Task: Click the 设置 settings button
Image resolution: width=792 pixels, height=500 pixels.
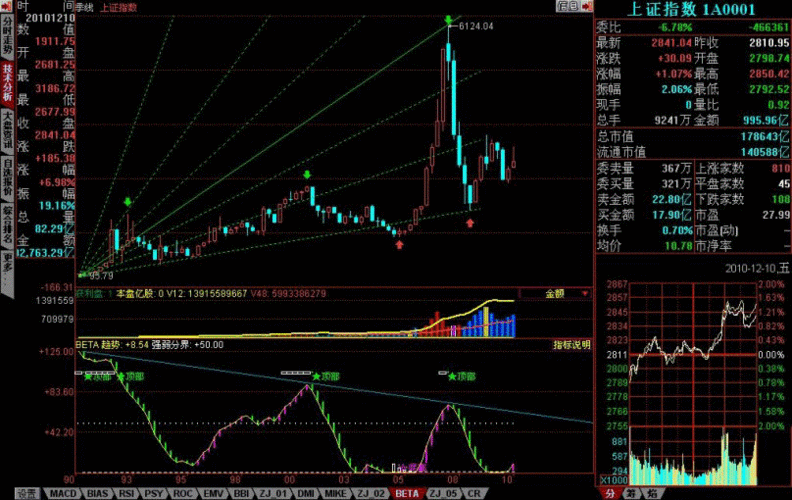Action: click(x=27, y=493)
